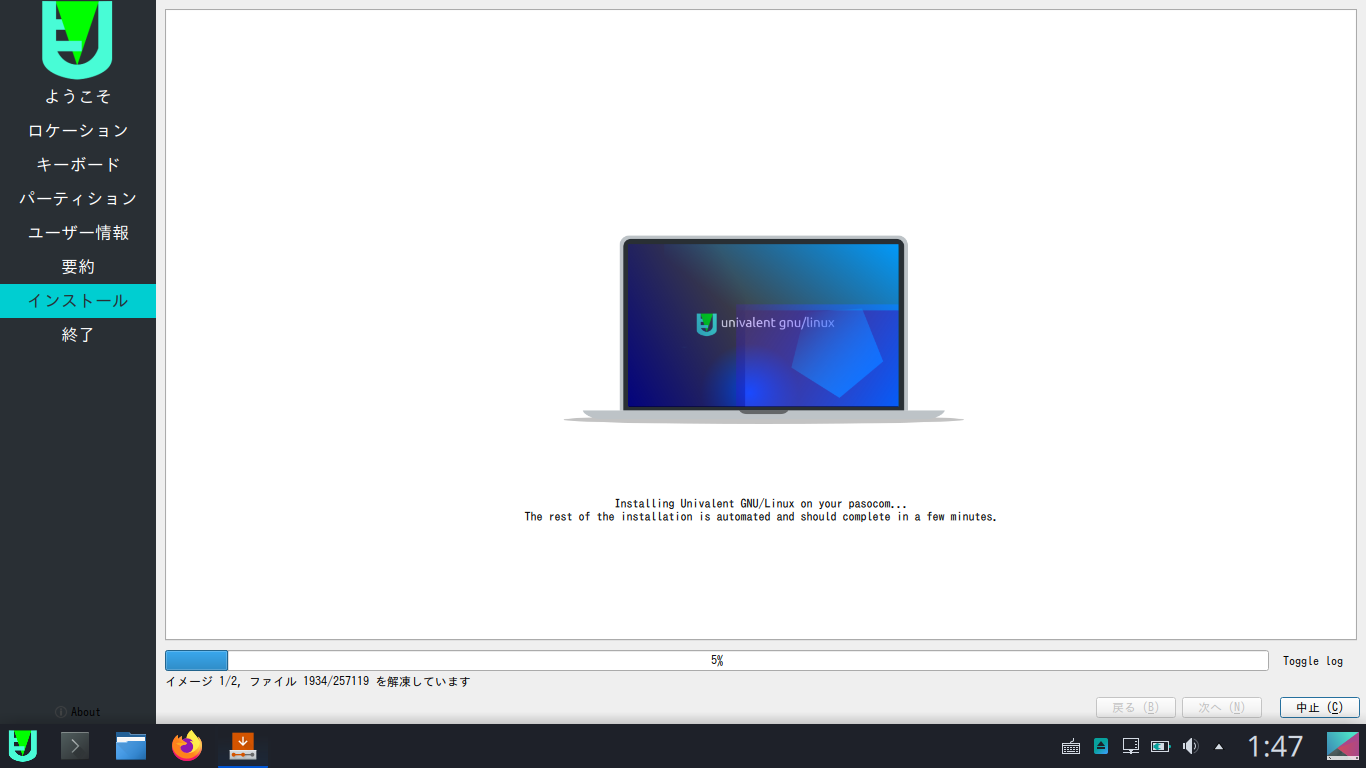This screenshot has height=768, width=1366.
Task: Click the Univalent logo in installer sidebar
Action: (77, 39)
